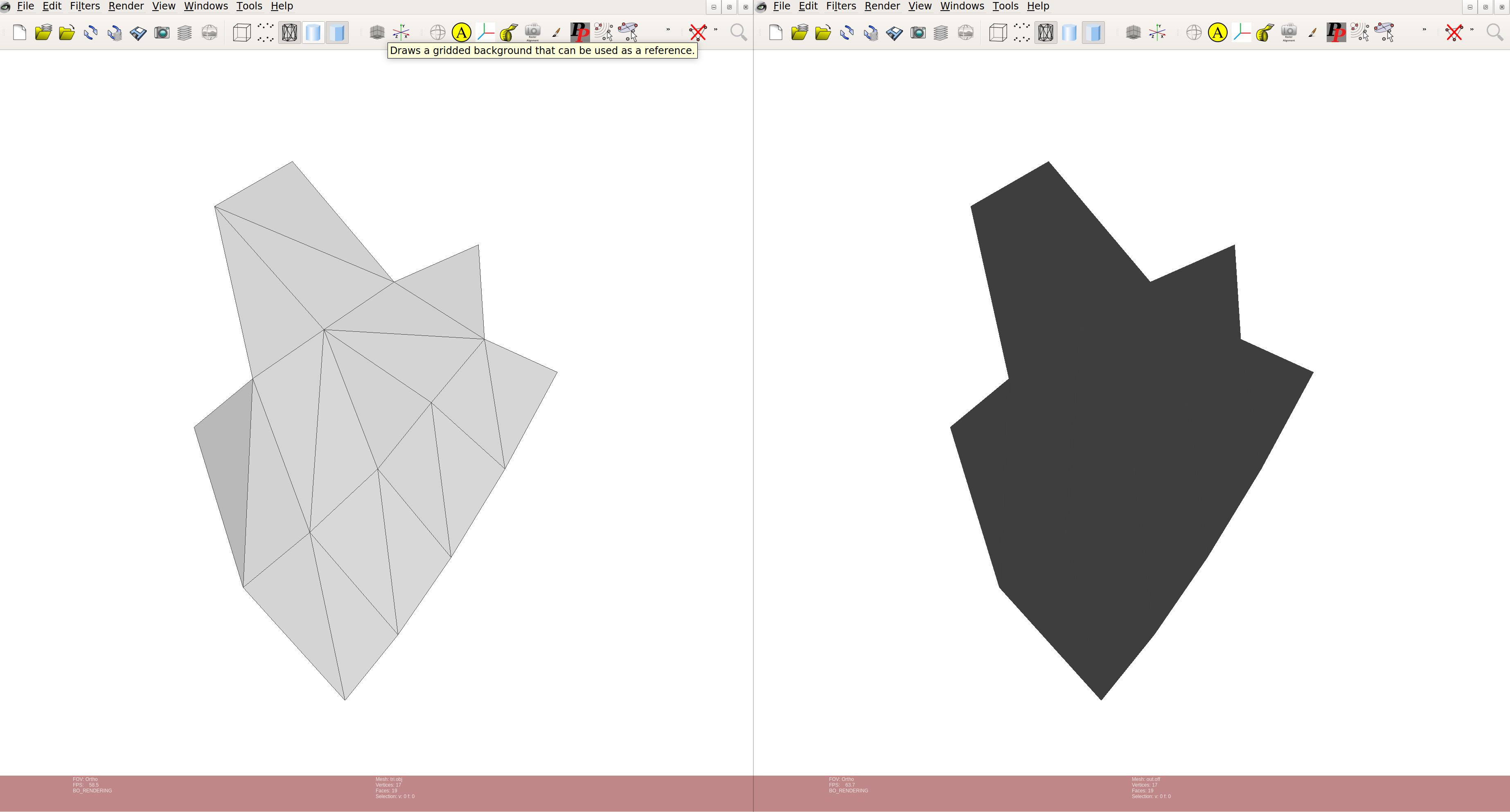Screen dimensions: 1510x812
Task: Create a new empty project
Action: [19, 32]
